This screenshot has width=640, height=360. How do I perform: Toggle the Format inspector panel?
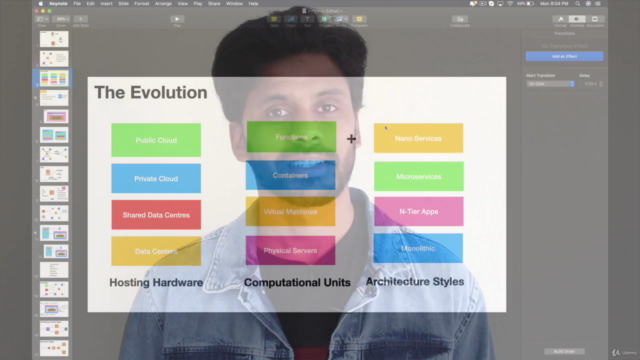(x=560, y=19)
